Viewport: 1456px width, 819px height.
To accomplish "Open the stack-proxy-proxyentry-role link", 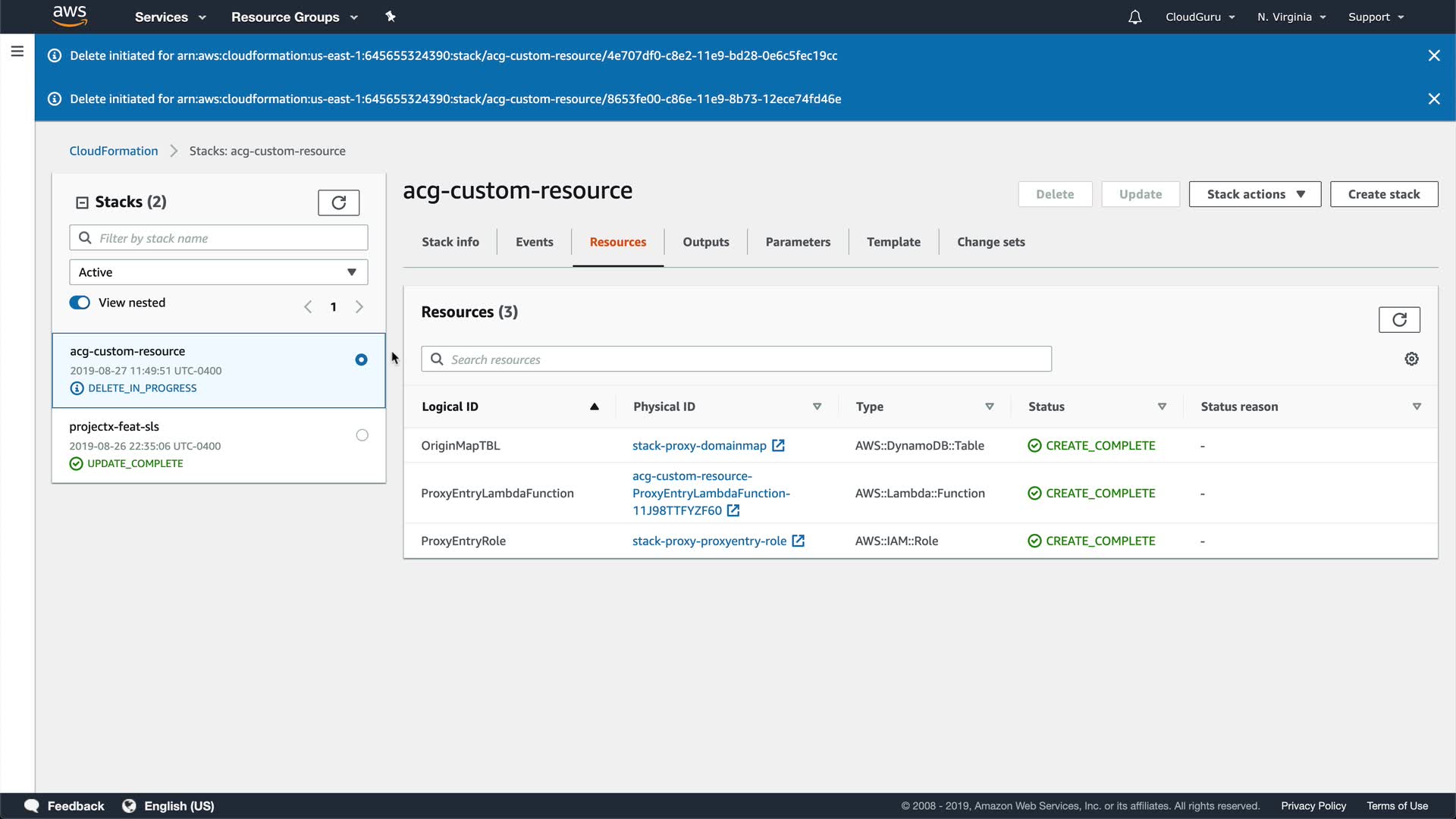I will [x=709, y=541].
